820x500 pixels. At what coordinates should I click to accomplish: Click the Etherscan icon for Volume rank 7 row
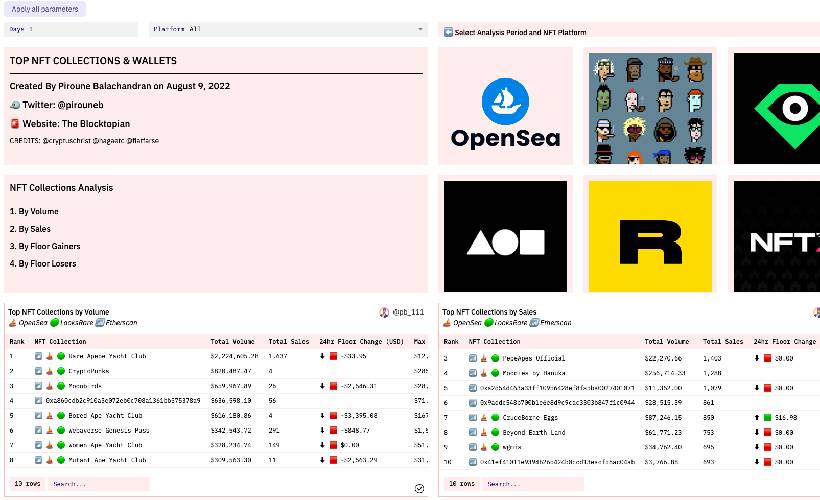pos(38,445)
